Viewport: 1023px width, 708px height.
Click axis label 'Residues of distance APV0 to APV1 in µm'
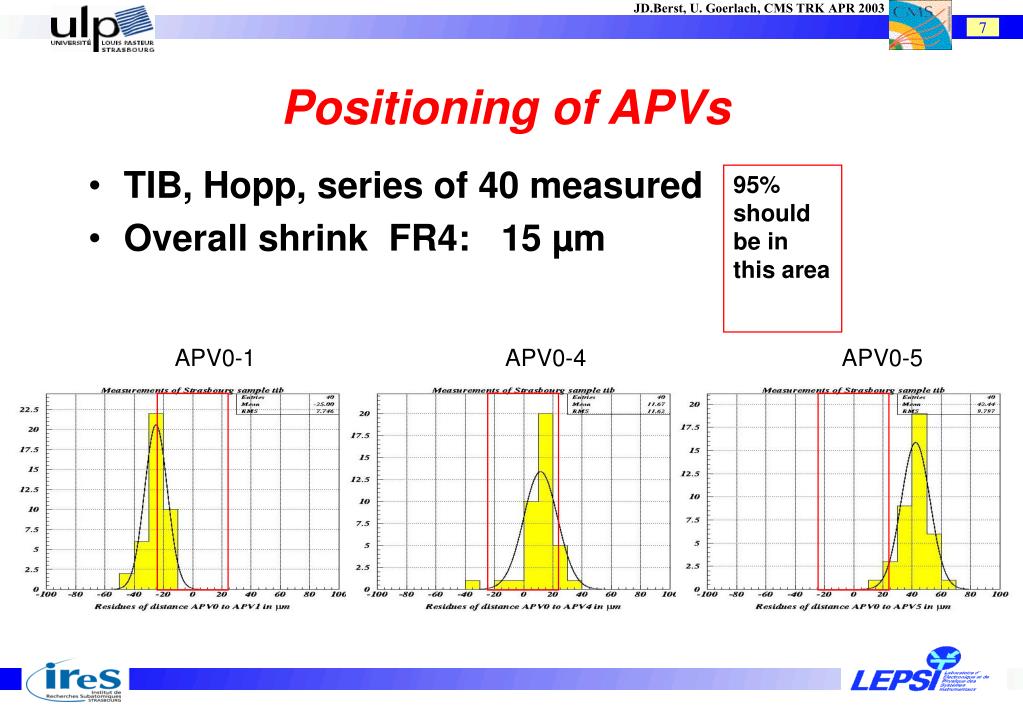click(x=192, y=607)
